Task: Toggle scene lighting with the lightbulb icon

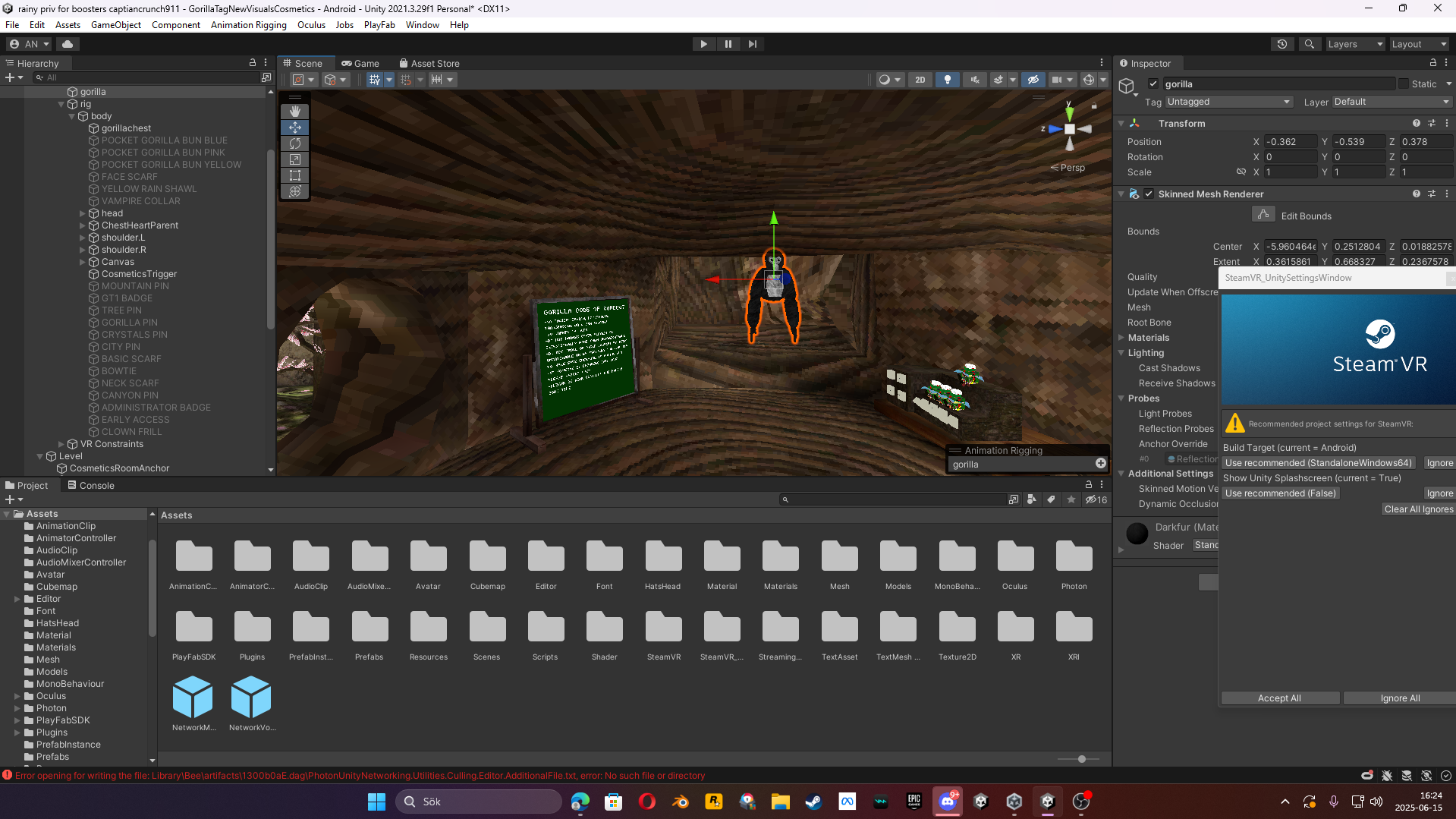Action: coord(947,80)
